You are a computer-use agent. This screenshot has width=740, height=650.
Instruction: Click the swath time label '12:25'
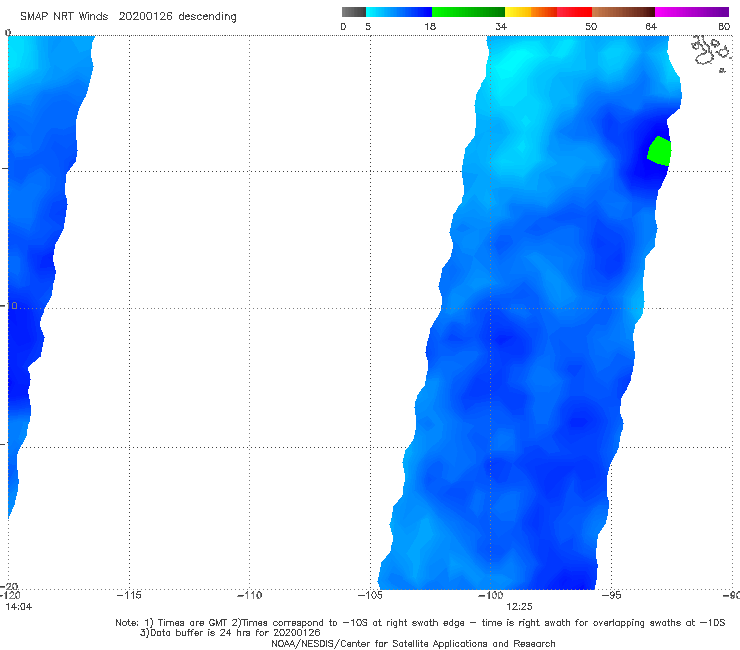coord(519,607)
